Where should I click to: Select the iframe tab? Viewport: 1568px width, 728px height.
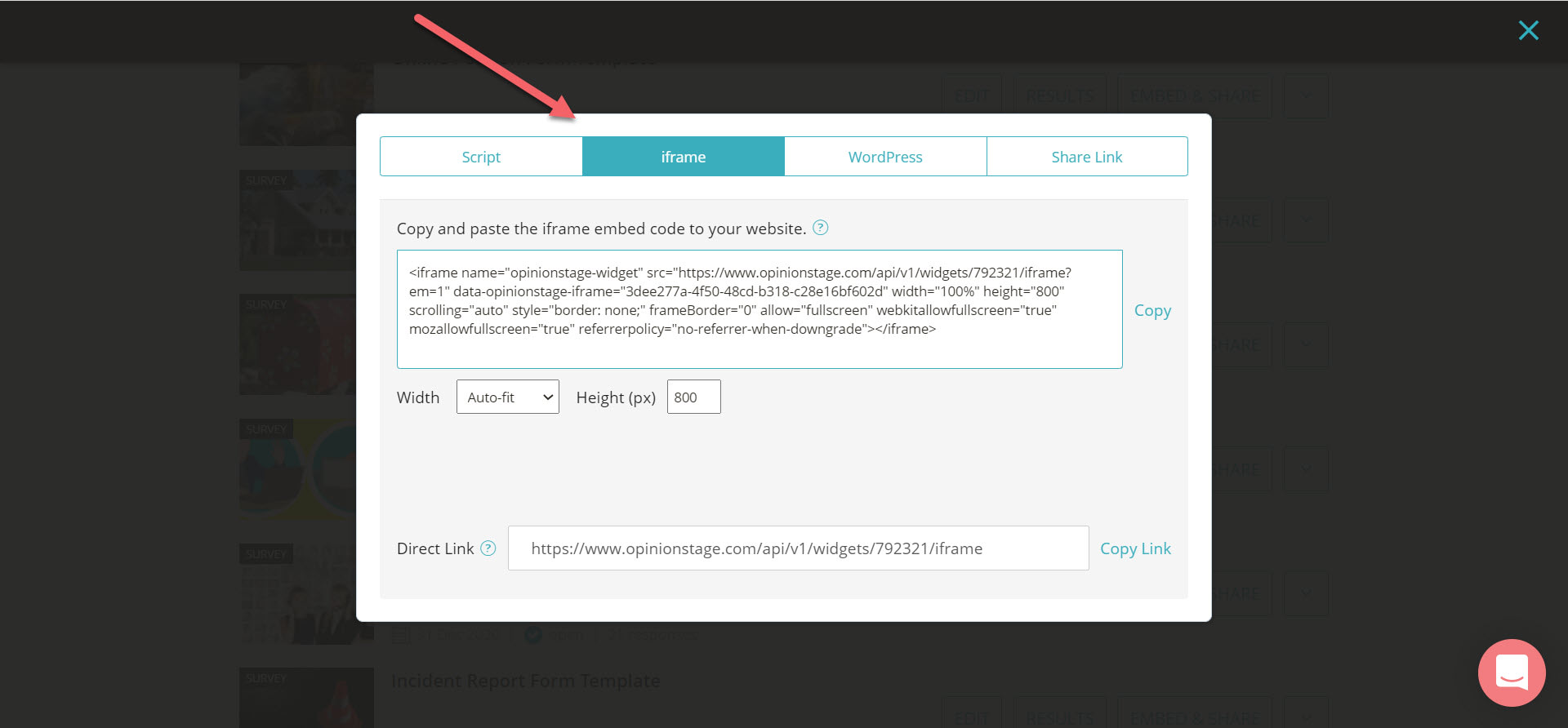coord(684,157)
